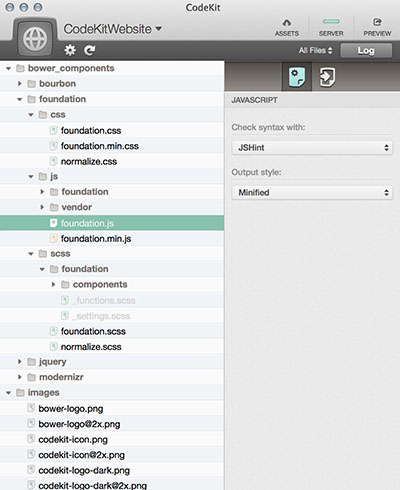Expand the vendor folder

pos(42,207)
